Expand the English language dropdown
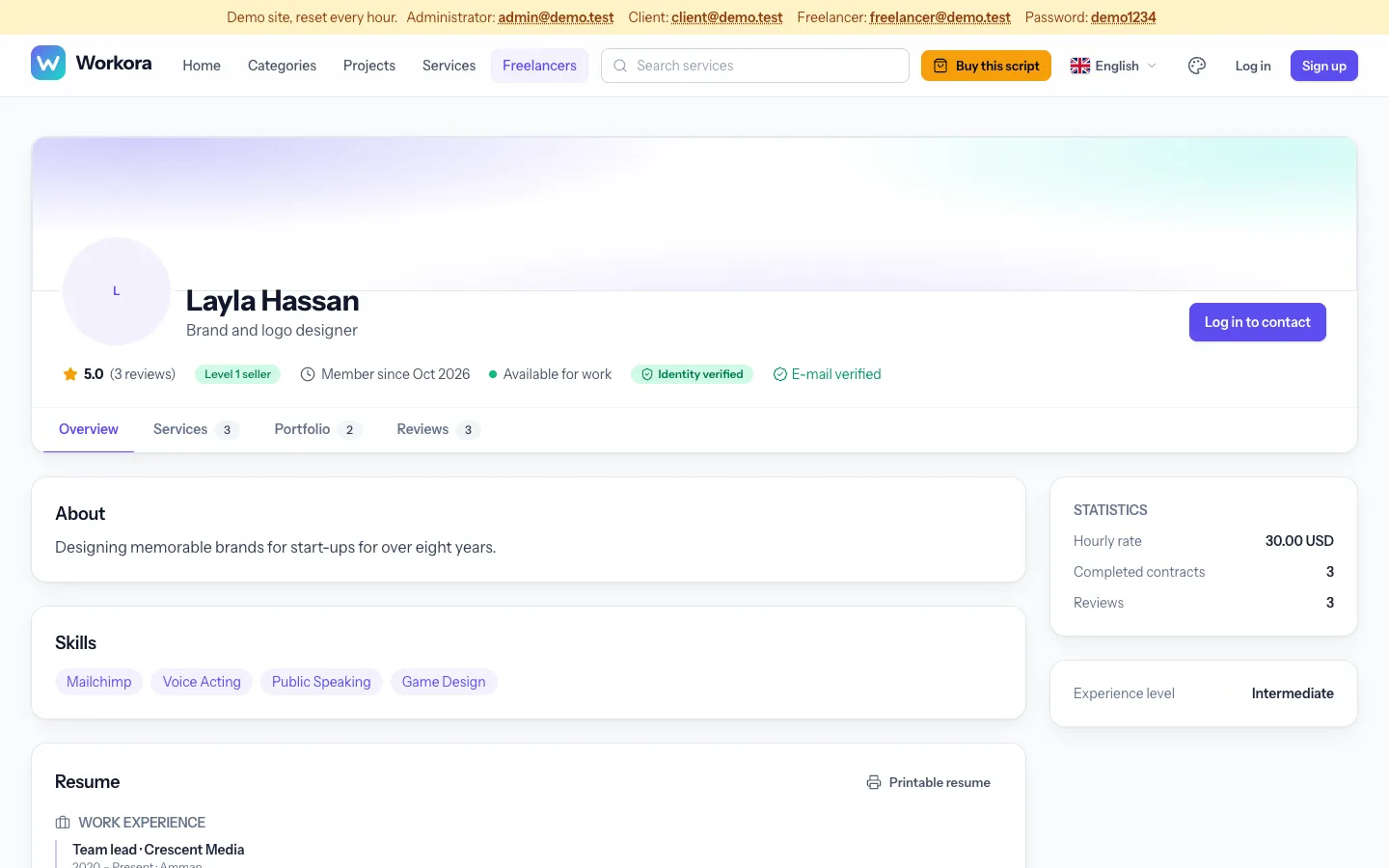 click(x=1113, y=66)
